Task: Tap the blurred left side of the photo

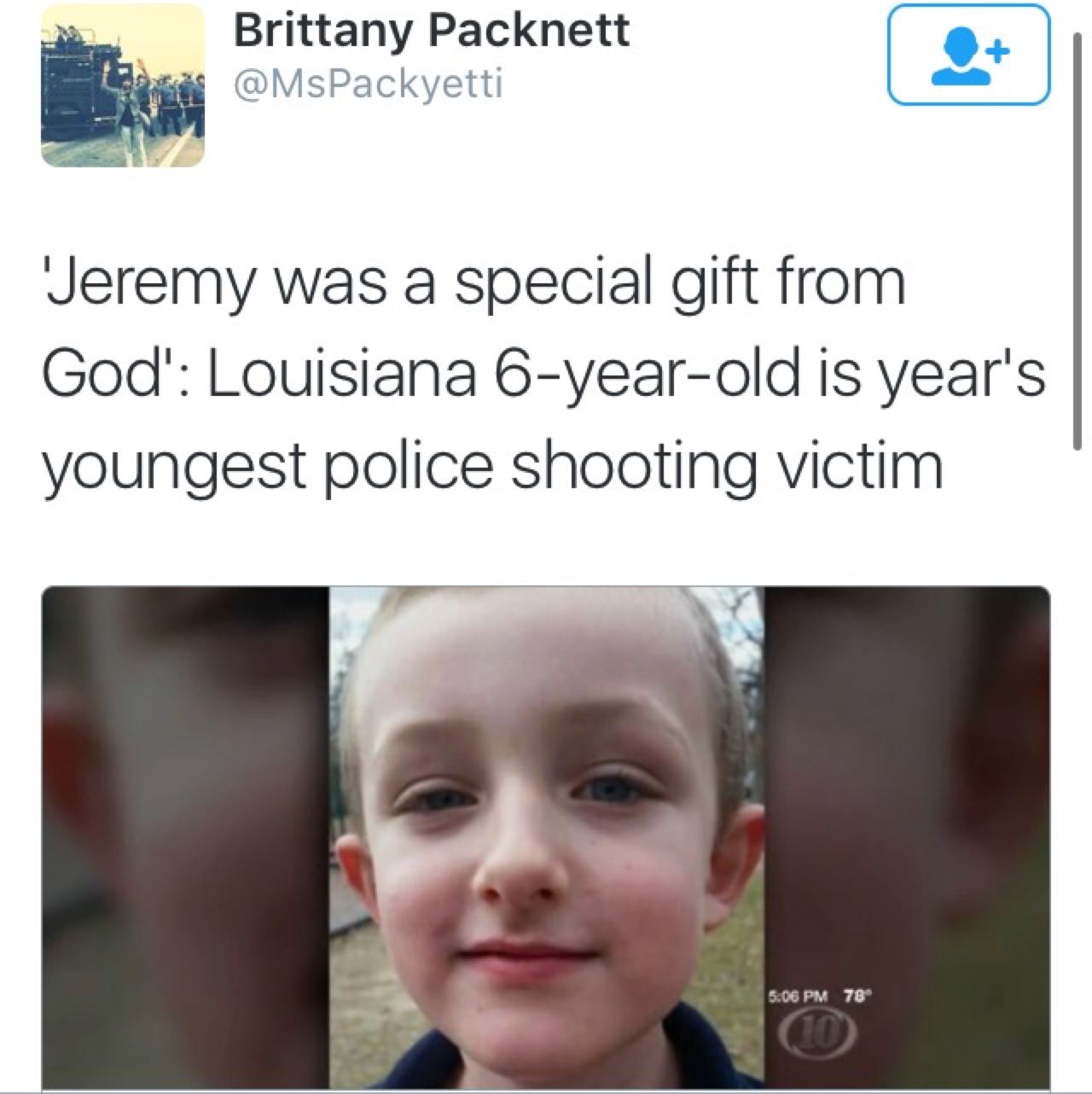Action: point(185,837)
